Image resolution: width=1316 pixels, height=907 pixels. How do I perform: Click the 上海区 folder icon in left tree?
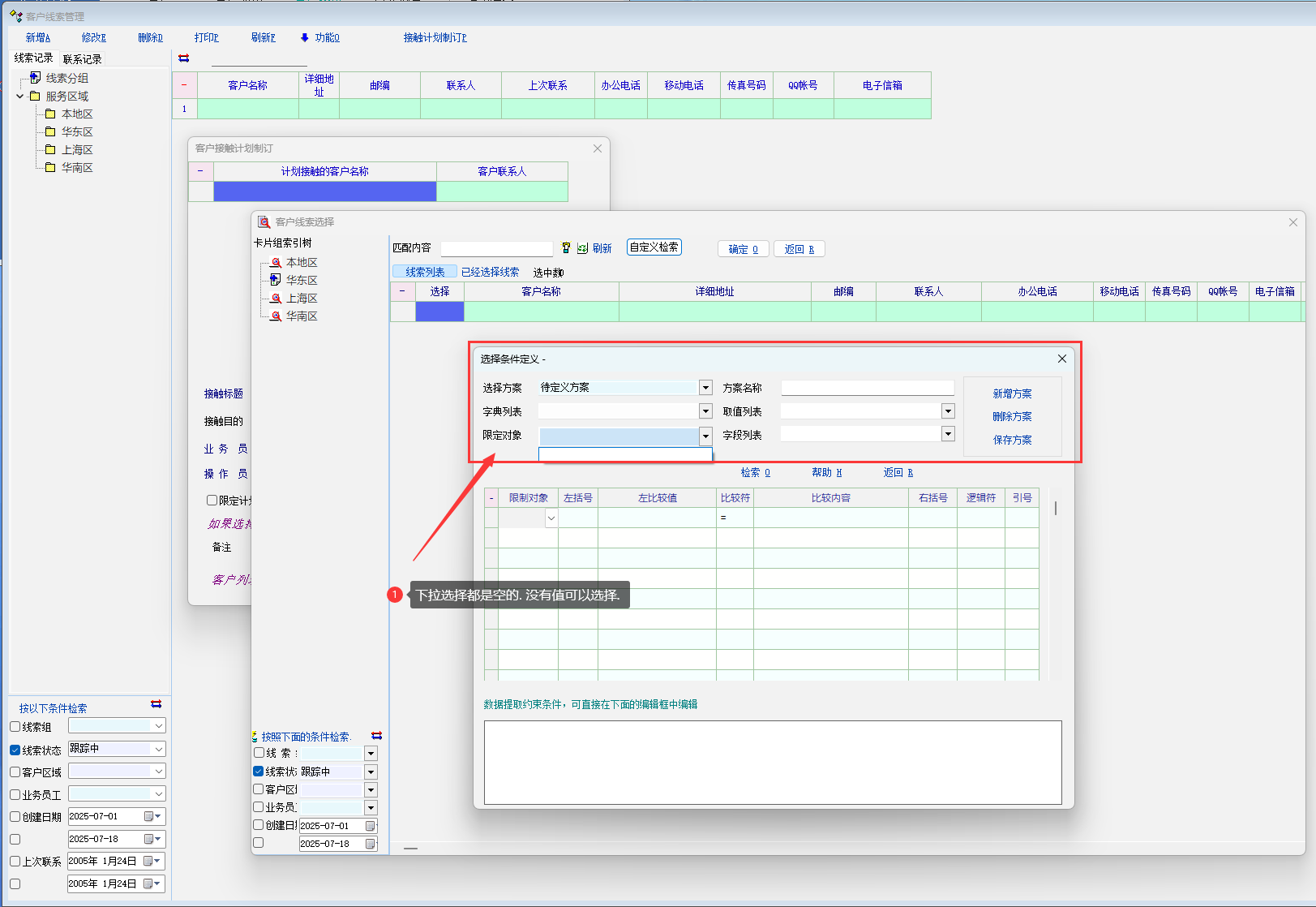tap(50, 150)
